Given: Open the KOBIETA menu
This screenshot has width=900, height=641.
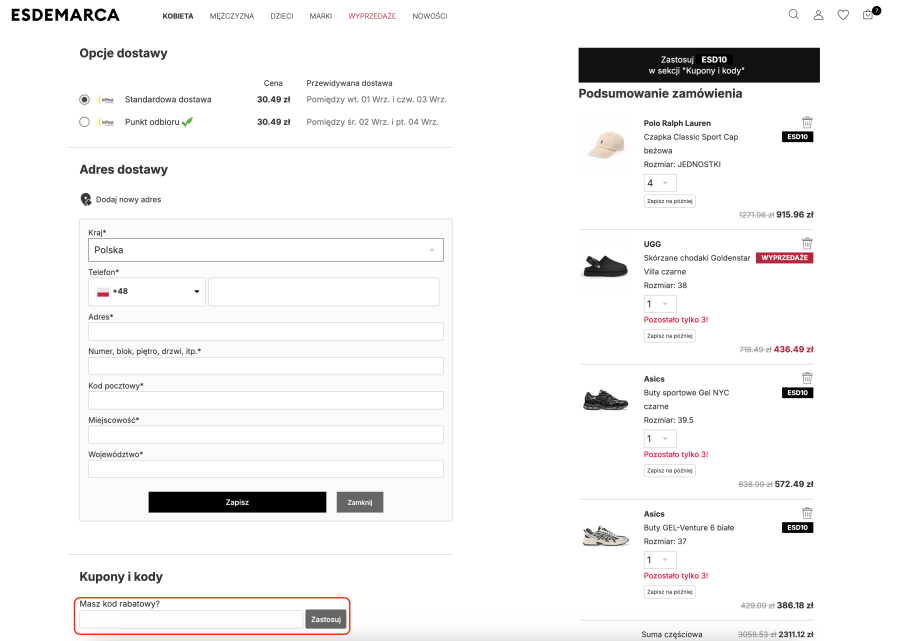Looking at the screenshot, I should click(178, 16).
